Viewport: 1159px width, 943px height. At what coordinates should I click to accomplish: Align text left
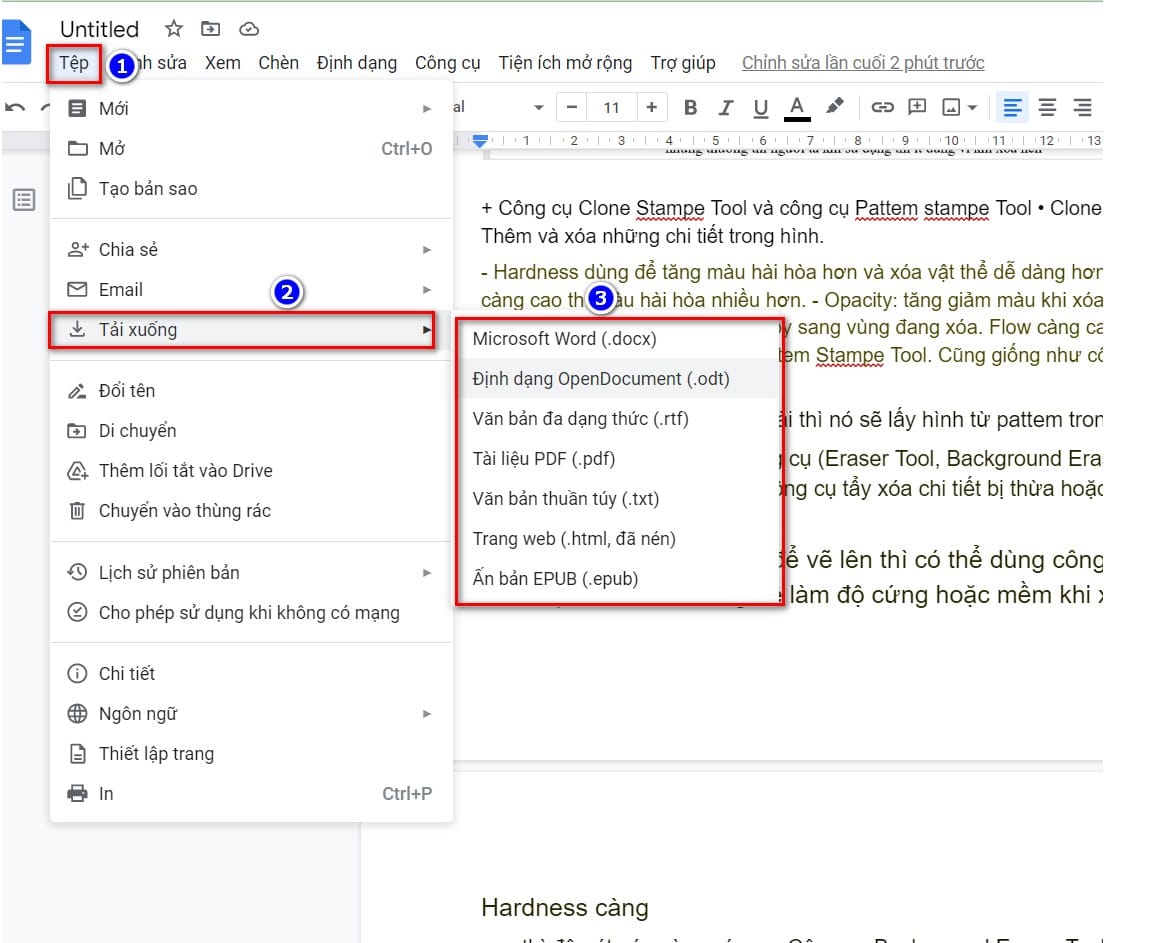point(1012,108)
